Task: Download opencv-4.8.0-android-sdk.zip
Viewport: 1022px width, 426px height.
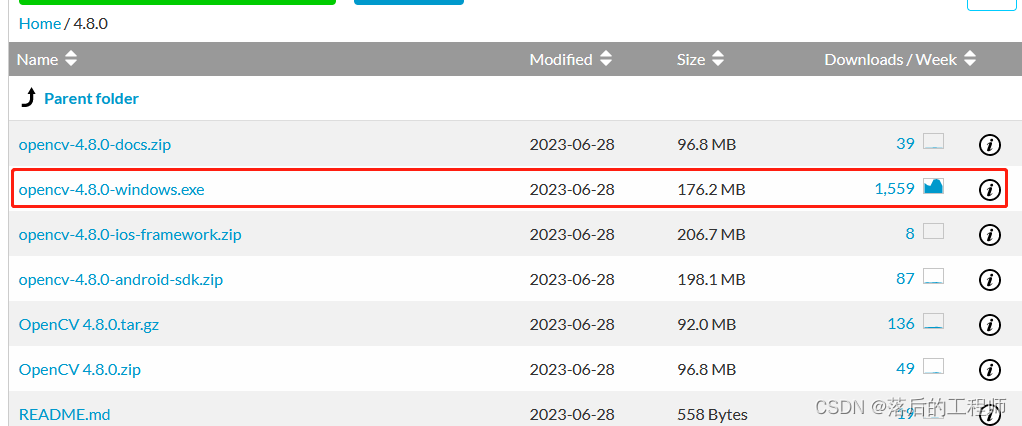Action: (121, 280)
